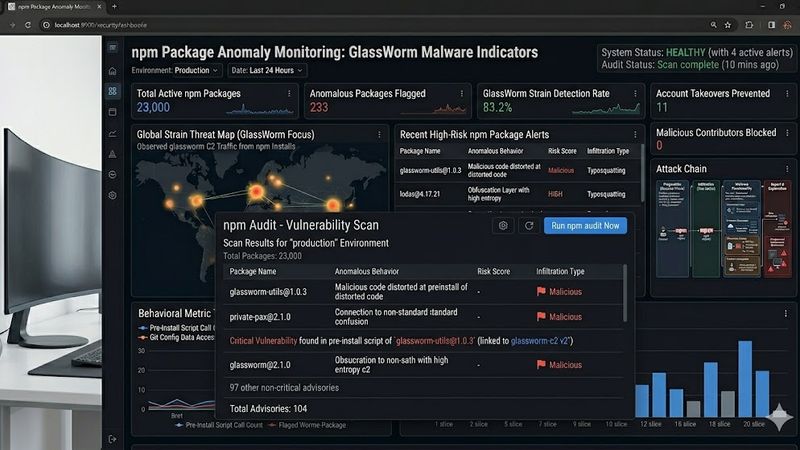Click the site info icon before localhost
This screenshot has width=800, height=450.
pyautogui.click(x=46, y=24)
